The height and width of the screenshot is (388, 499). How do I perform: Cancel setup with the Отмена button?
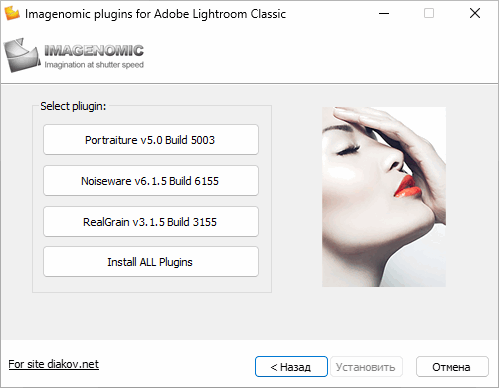coord(452,367)
